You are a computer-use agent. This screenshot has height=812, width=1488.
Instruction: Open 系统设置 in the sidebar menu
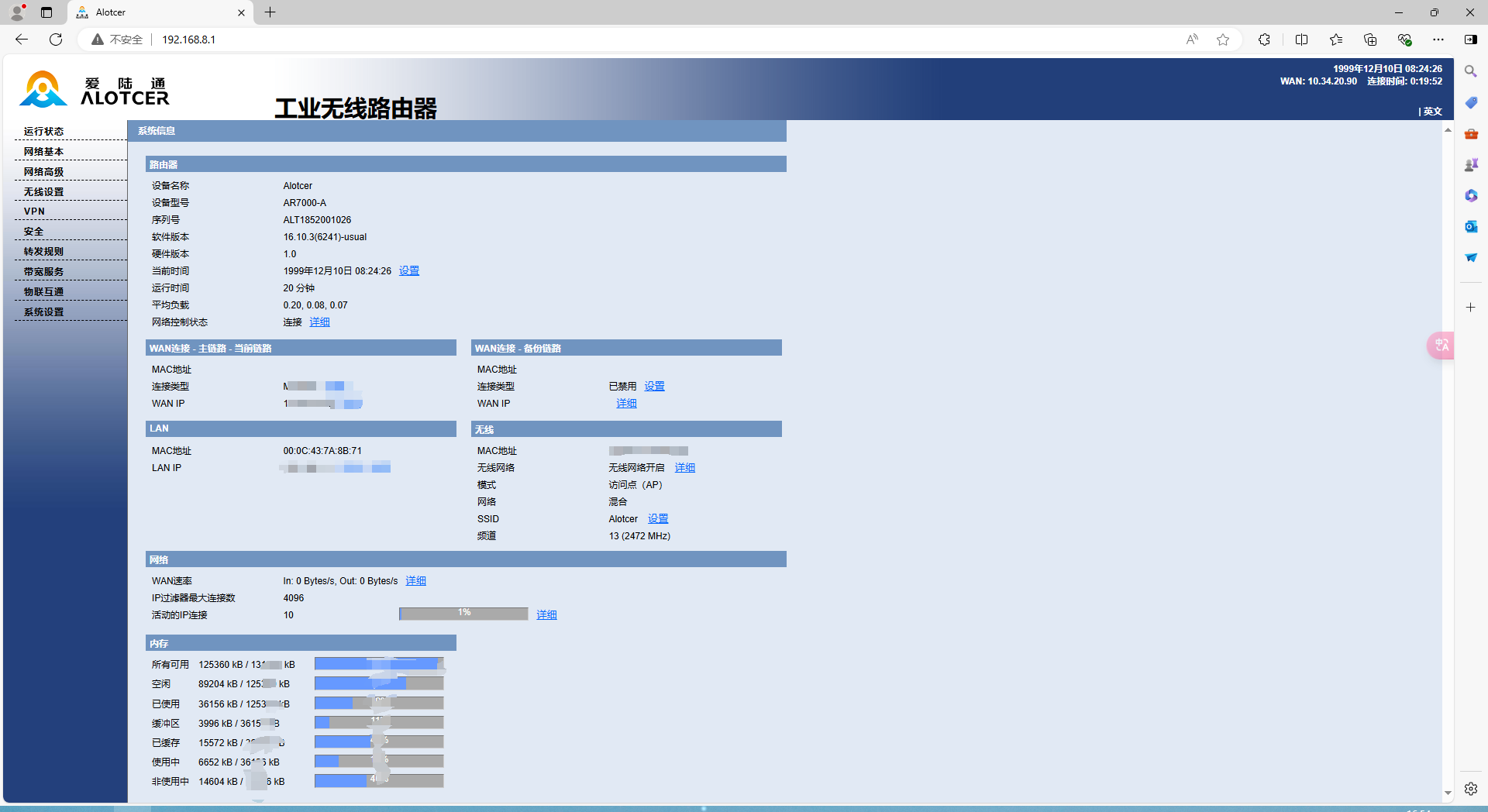pyautogui.click(x=43, y=312)
